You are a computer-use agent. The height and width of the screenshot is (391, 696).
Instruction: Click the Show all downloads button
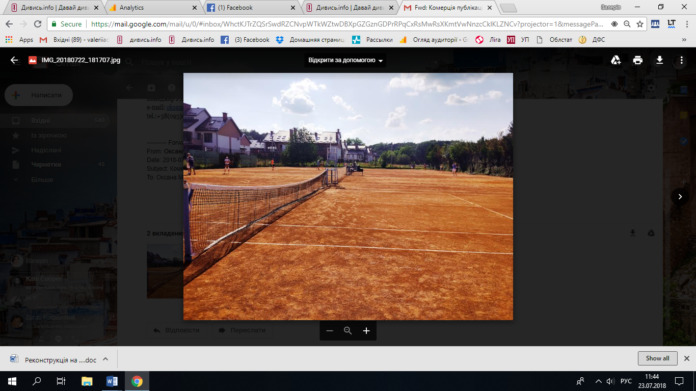pyautogui.click(x=657, y=358)
